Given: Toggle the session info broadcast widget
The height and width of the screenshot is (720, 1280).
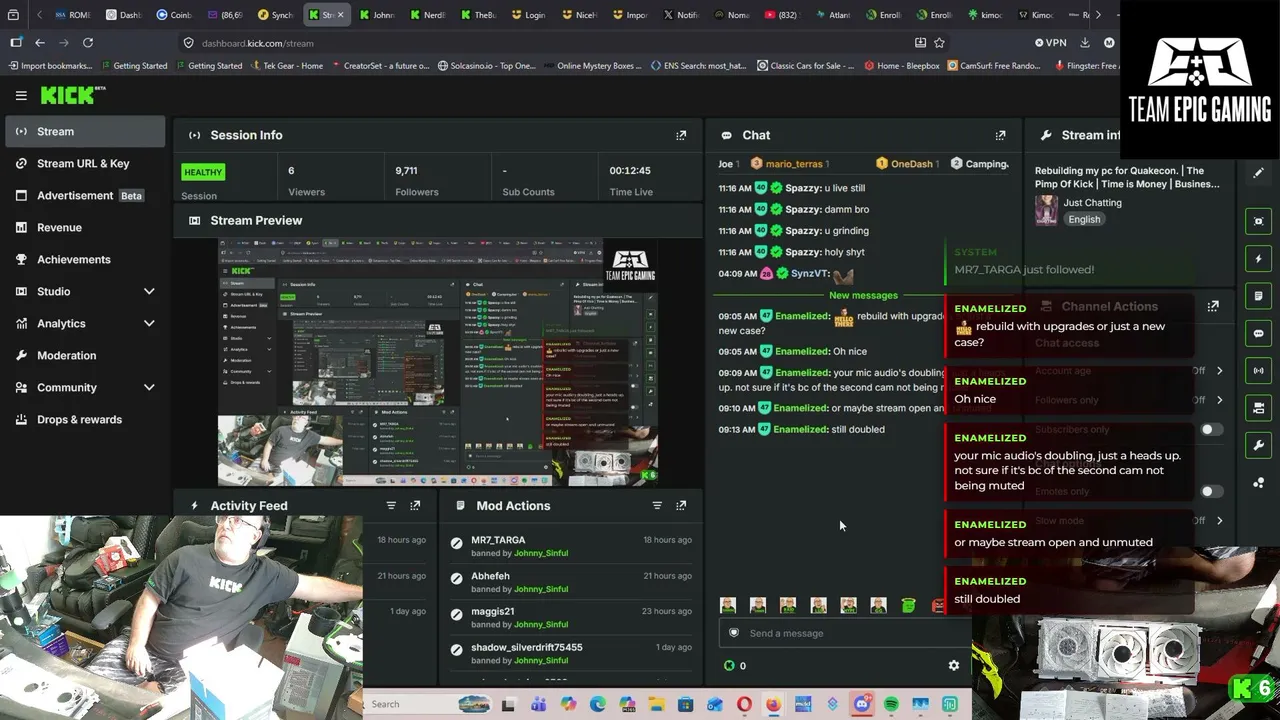Looking at the screenshot, I should [1258, 371].
